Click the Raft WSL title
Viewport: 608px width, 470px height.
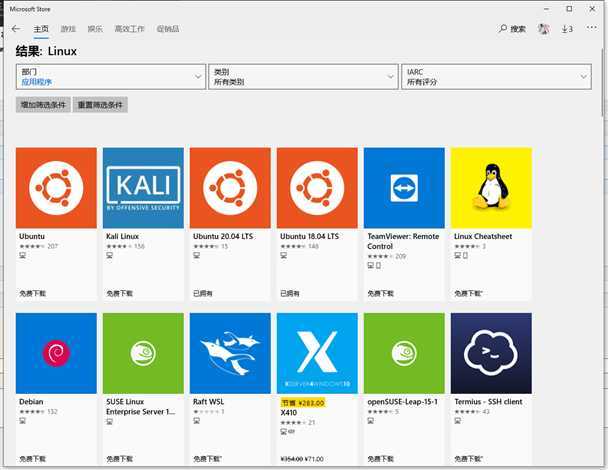click(208, 402)
